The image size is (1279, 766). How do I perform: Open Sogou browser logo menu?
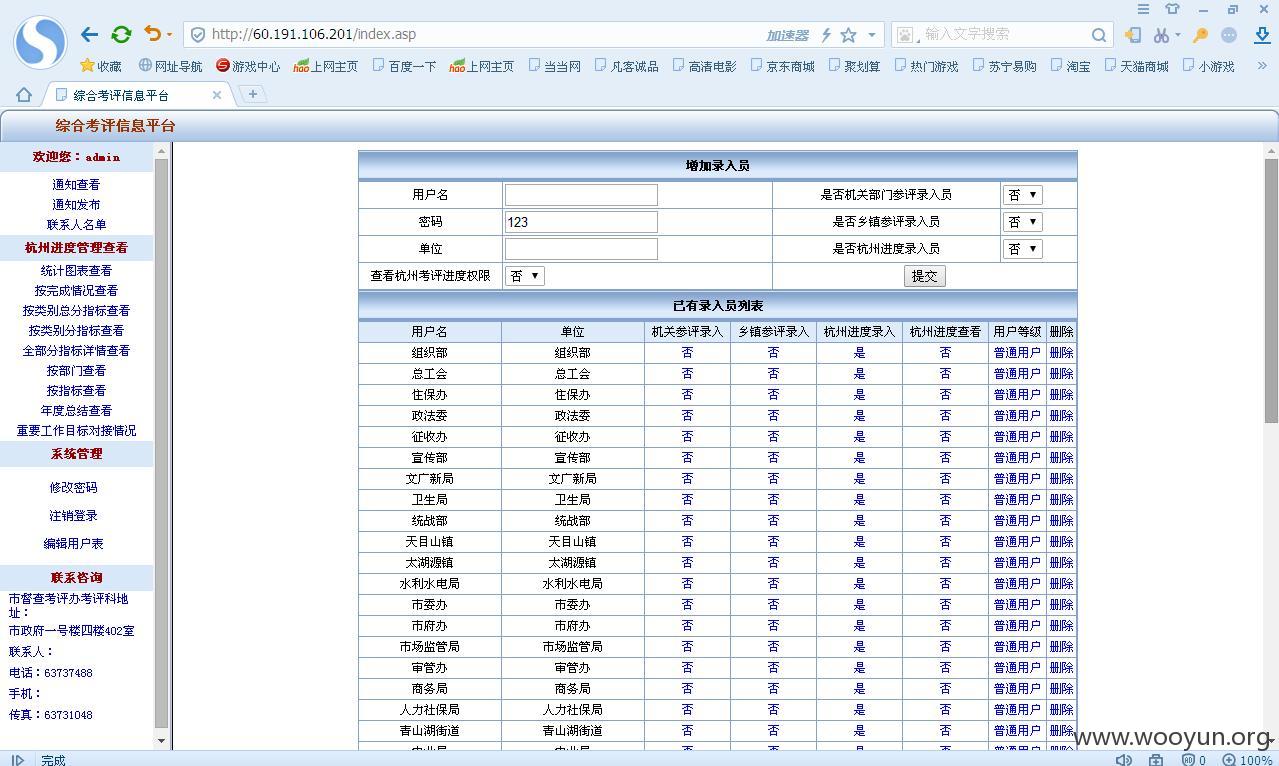click(40, 42)
